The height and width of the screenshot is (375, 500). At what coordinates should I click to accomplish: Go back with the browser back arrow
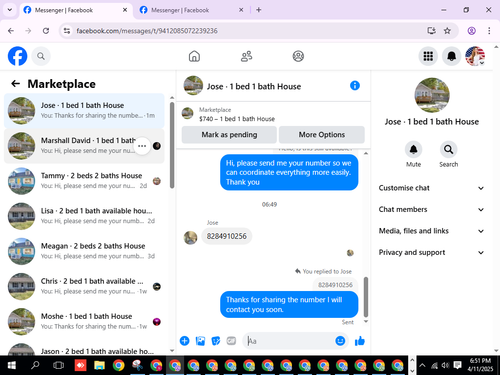pos(11,31)
